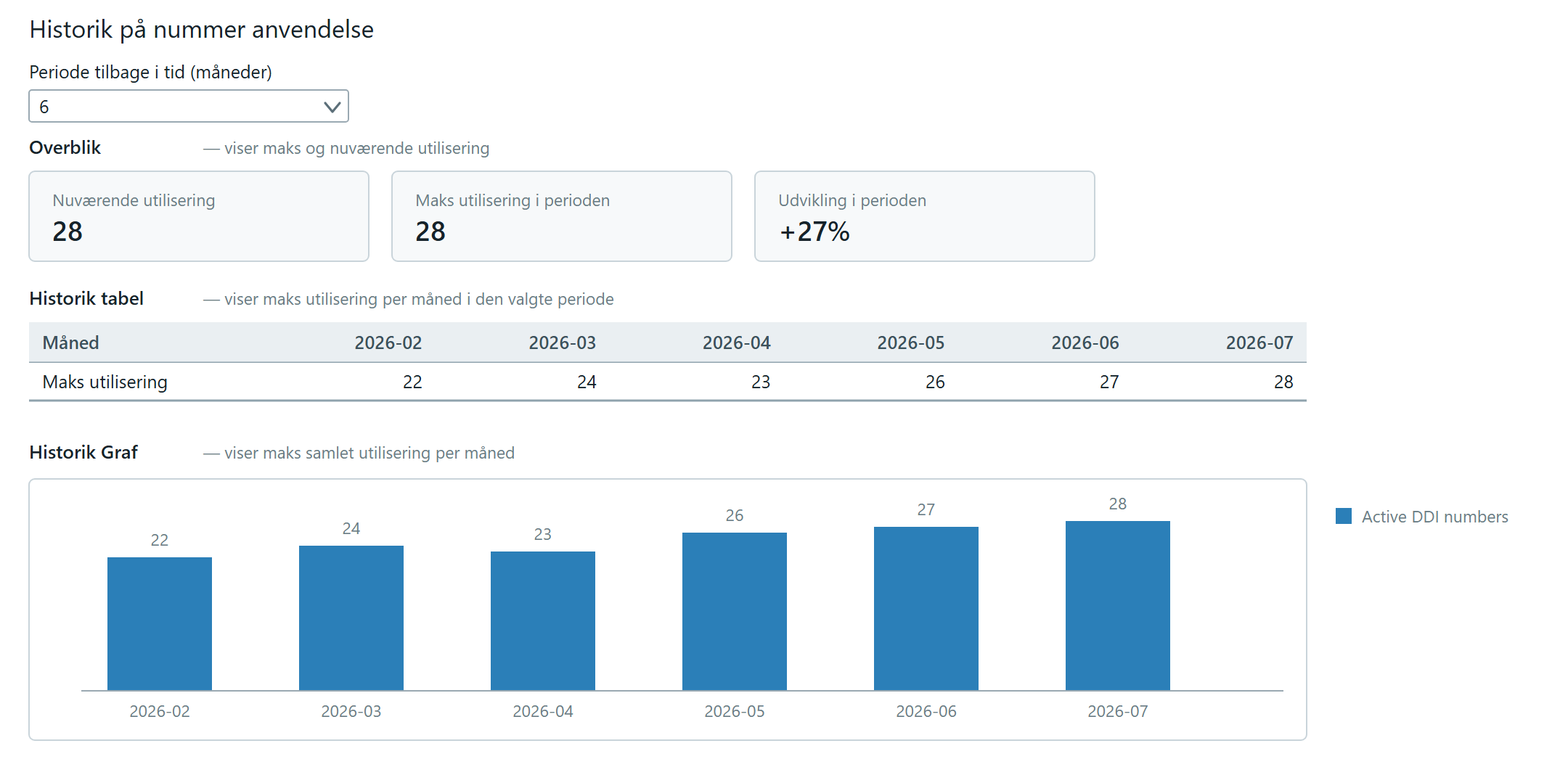Open the months period dropdown
1568x775 pixels.
189,107
